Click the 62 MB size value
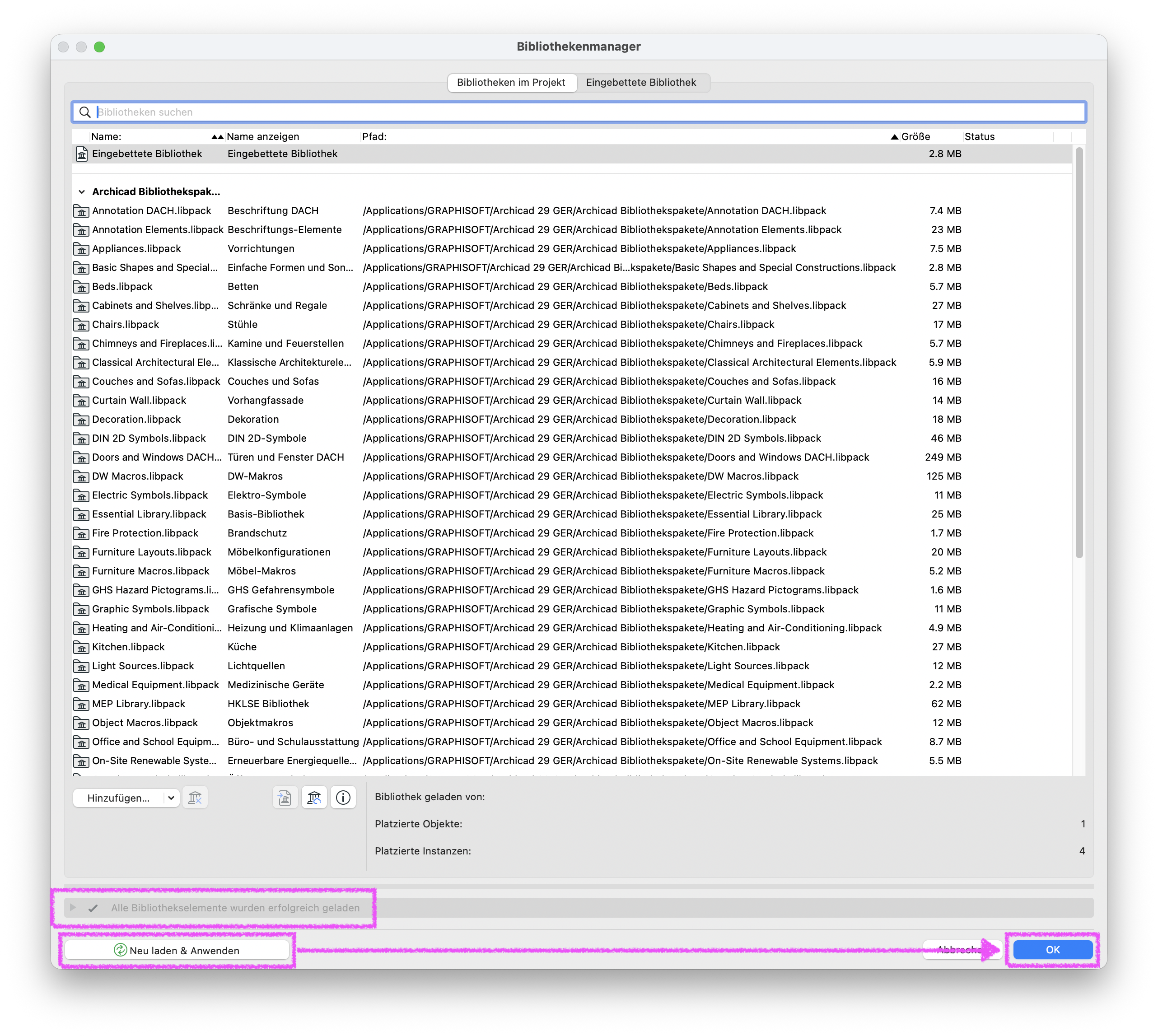Viewport: 1158px width, 1036px height. 946,704
